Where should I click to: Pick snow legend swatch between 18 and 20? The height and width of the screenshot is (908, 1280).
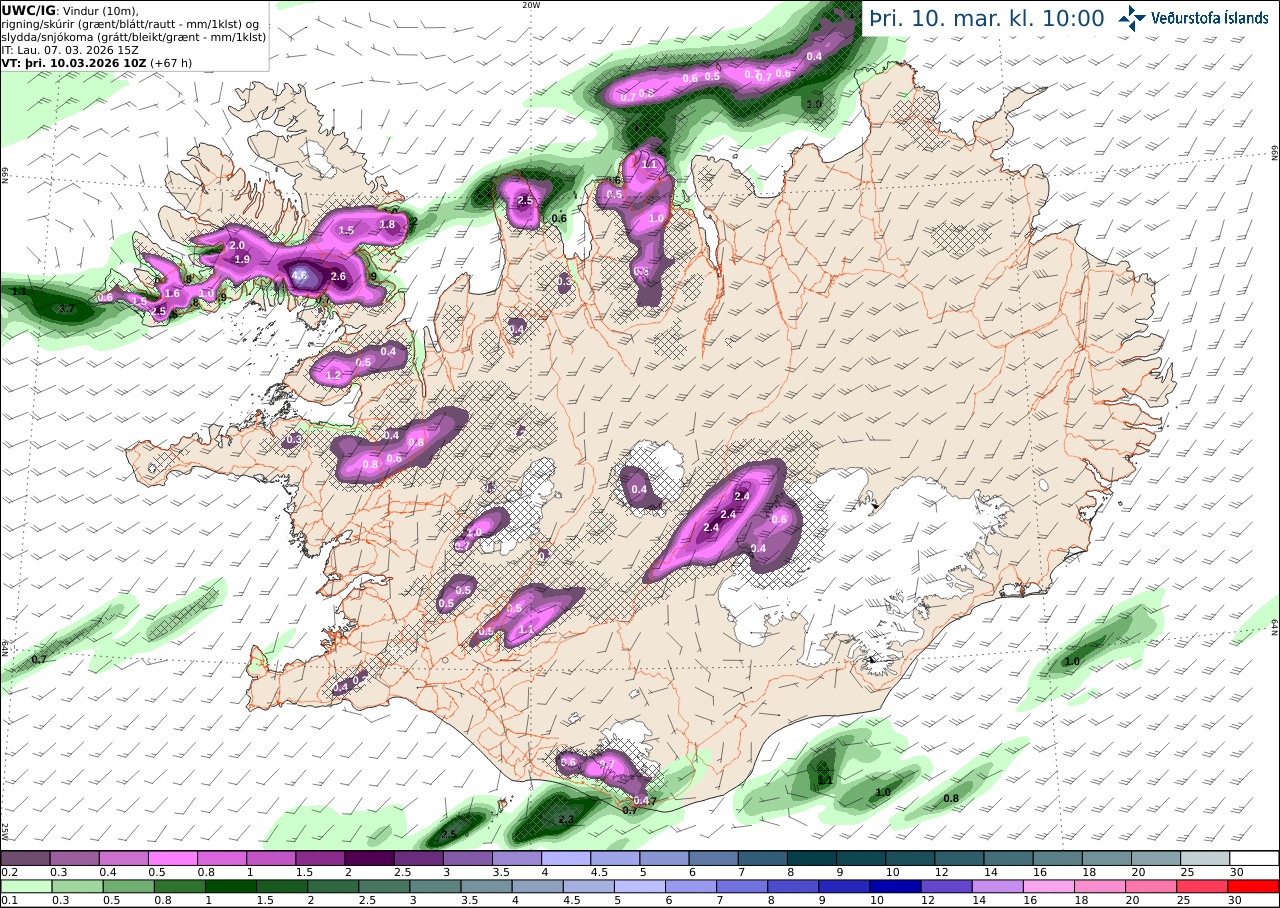tap(1107, 858)
